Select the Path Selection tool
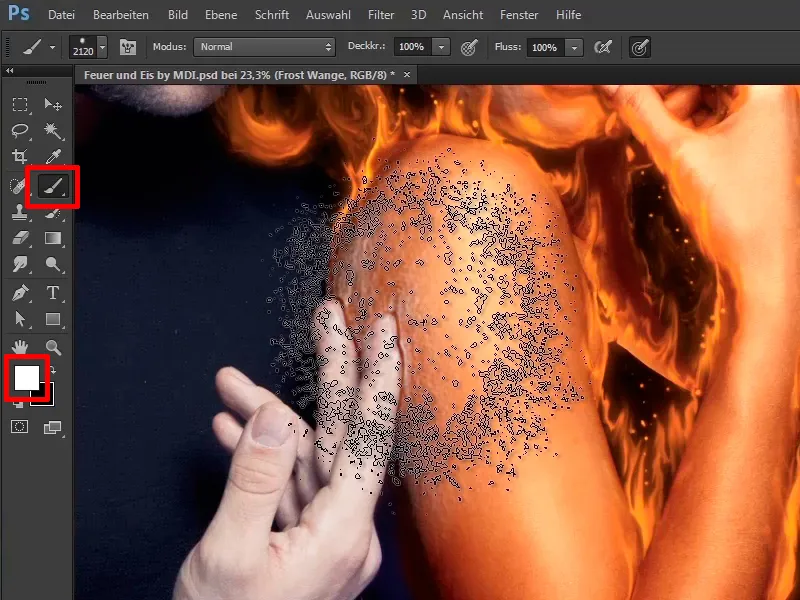 click(x=20, y=318)
